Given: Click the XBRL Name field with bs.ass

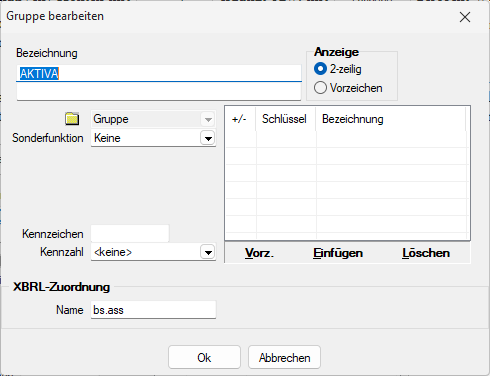Looking at the screenshot, I should tap(153, 310).
